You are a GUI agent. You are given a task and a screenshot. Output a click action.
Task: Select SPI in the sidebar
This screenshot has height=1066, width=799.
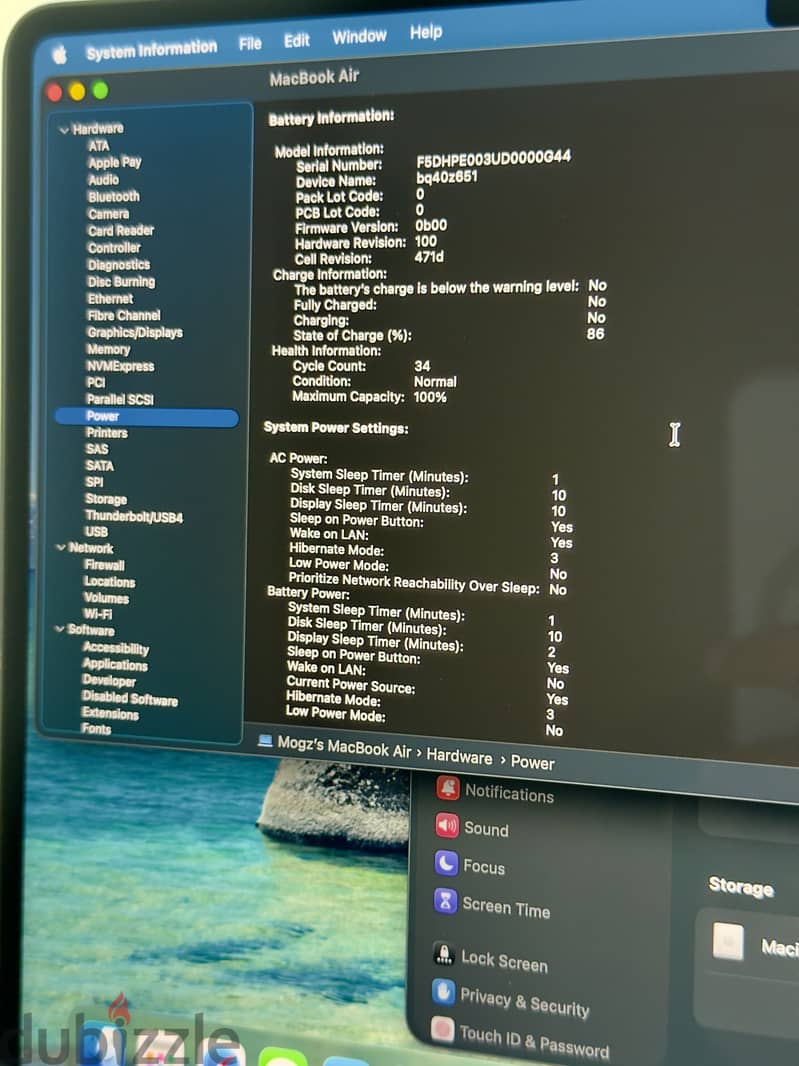[x=95, y=482]
